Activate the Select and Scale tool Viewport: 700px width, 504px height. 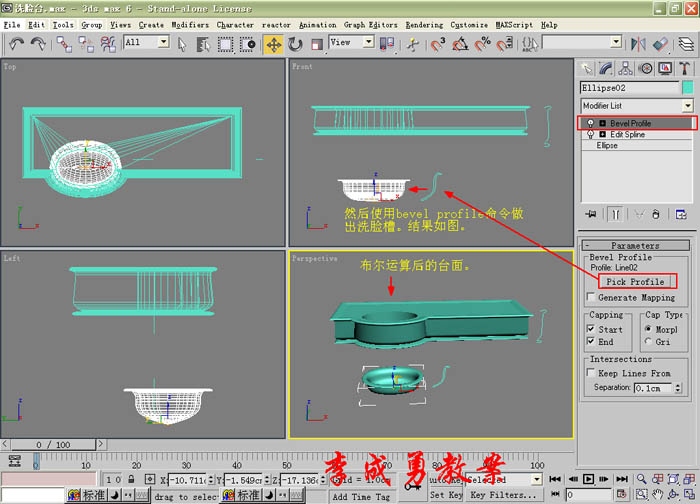317,44
